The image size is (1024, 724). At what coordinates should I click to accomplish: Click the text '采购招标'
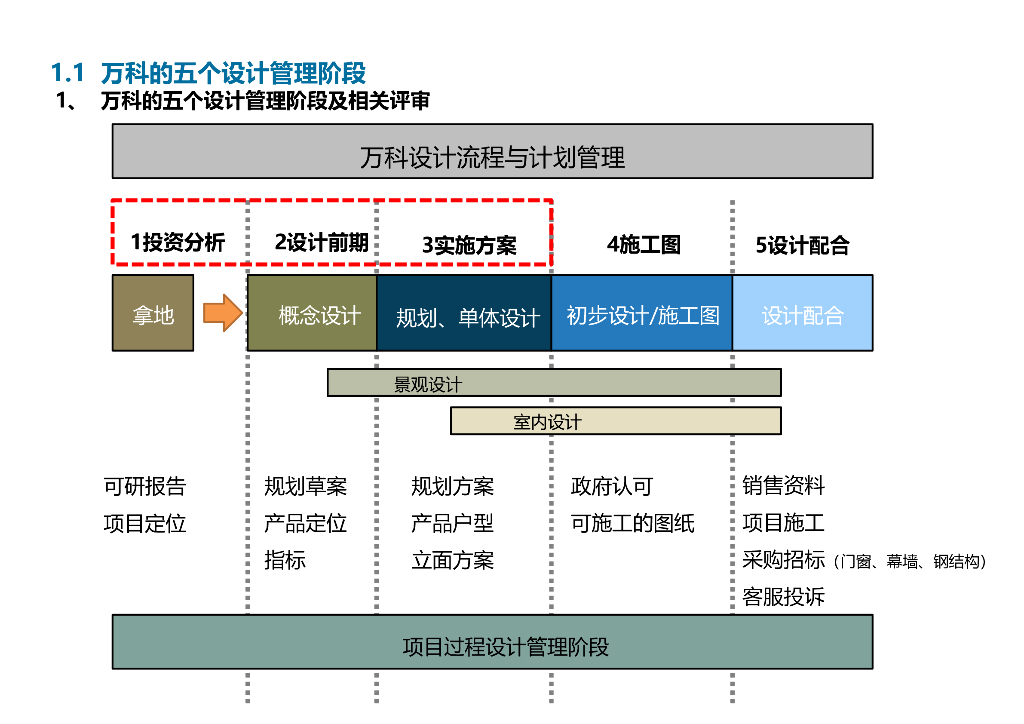click(784, 559)
